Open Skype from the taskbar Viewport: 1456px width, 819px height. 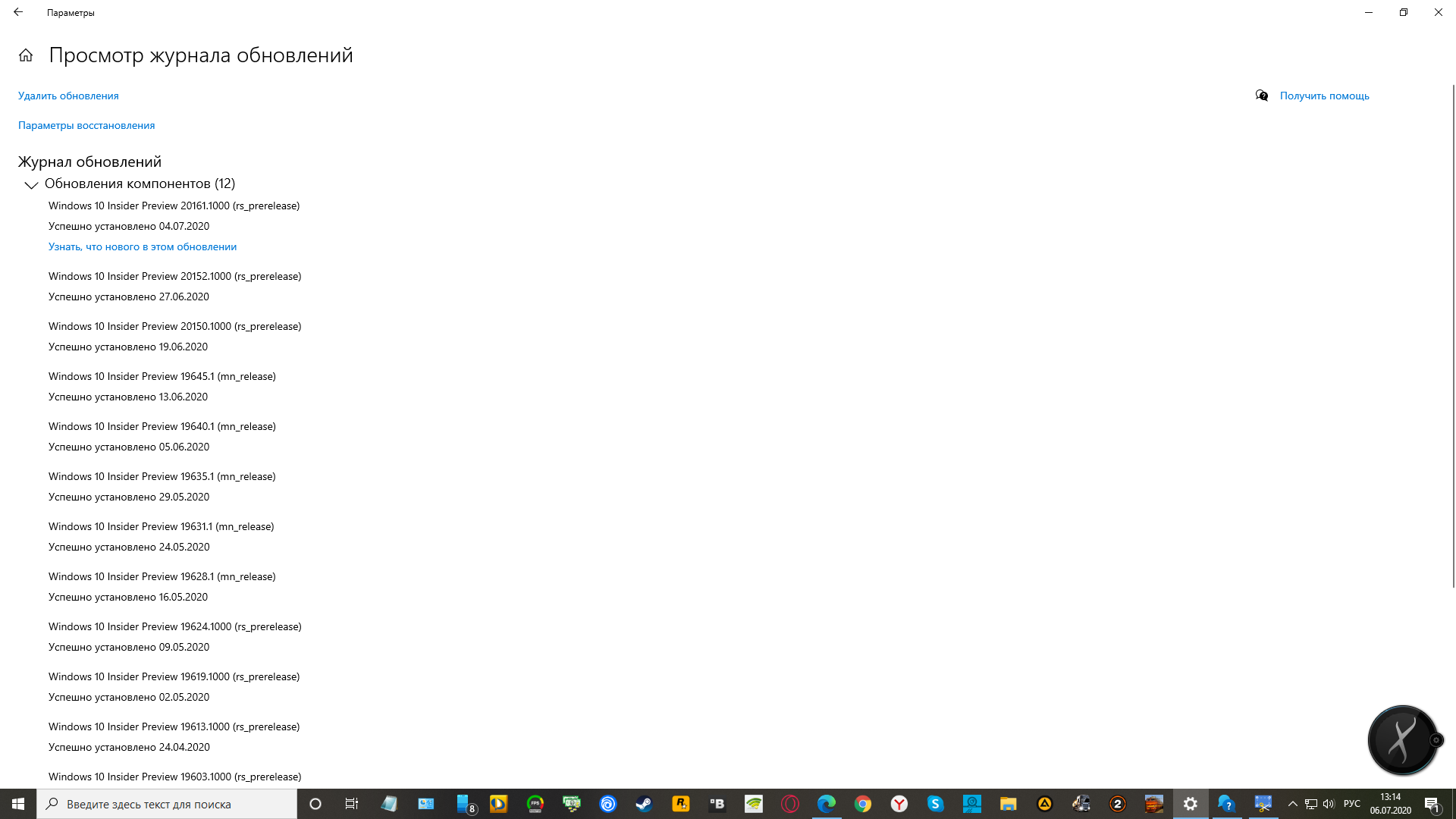coord(935,804)
